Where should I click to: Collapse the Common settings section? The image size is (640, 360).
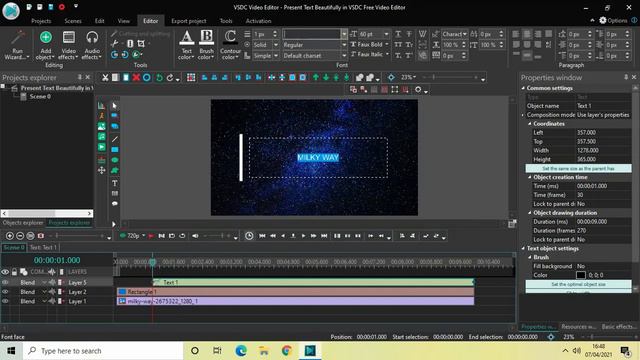pyautogui.click(x=523, y=88)
